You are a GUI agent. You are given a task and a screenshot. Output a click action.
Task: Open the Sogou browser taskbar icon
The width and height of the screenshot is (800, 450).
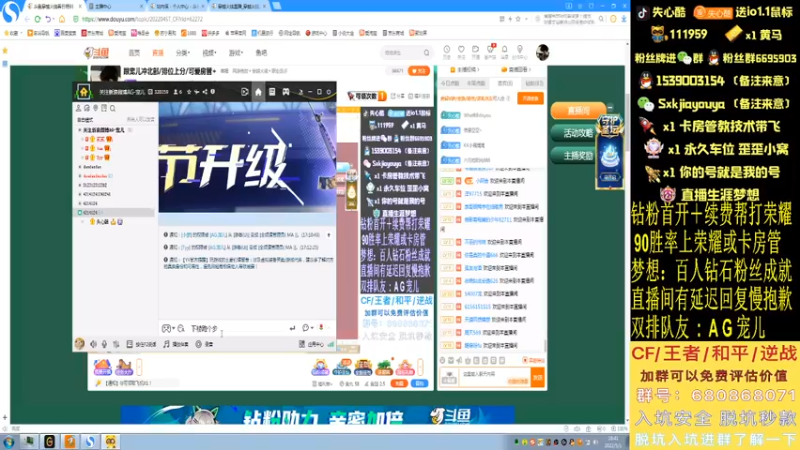[90, 441]
